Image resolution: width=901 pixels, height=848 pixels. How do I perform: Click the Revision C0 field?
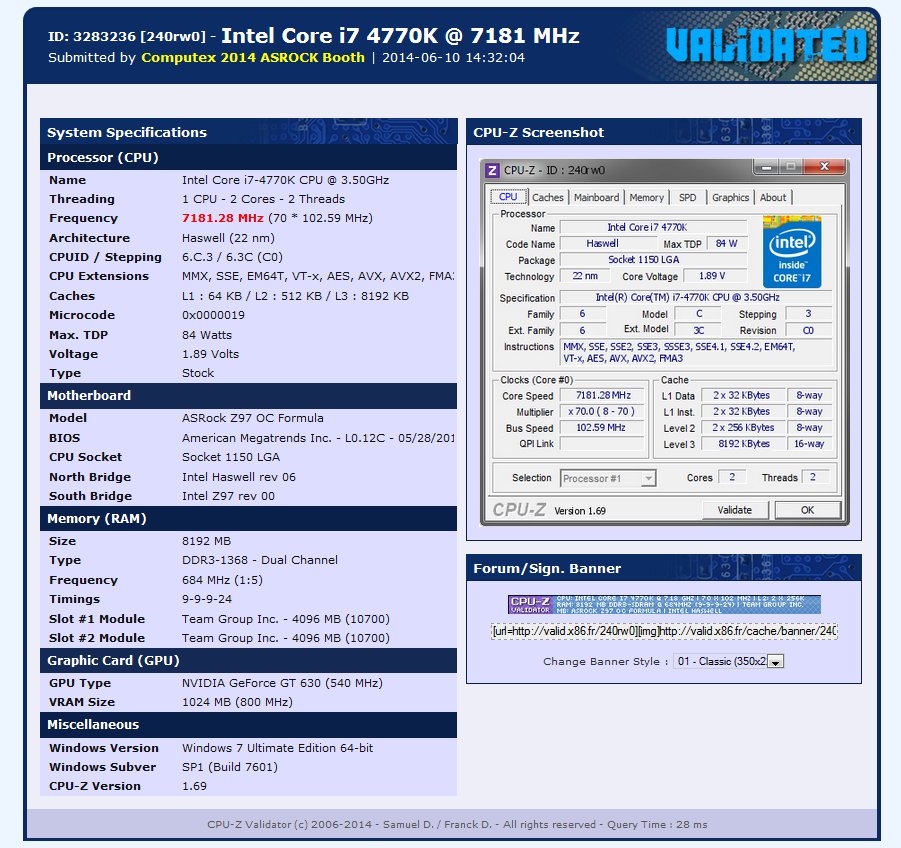[x=808, y=330]
